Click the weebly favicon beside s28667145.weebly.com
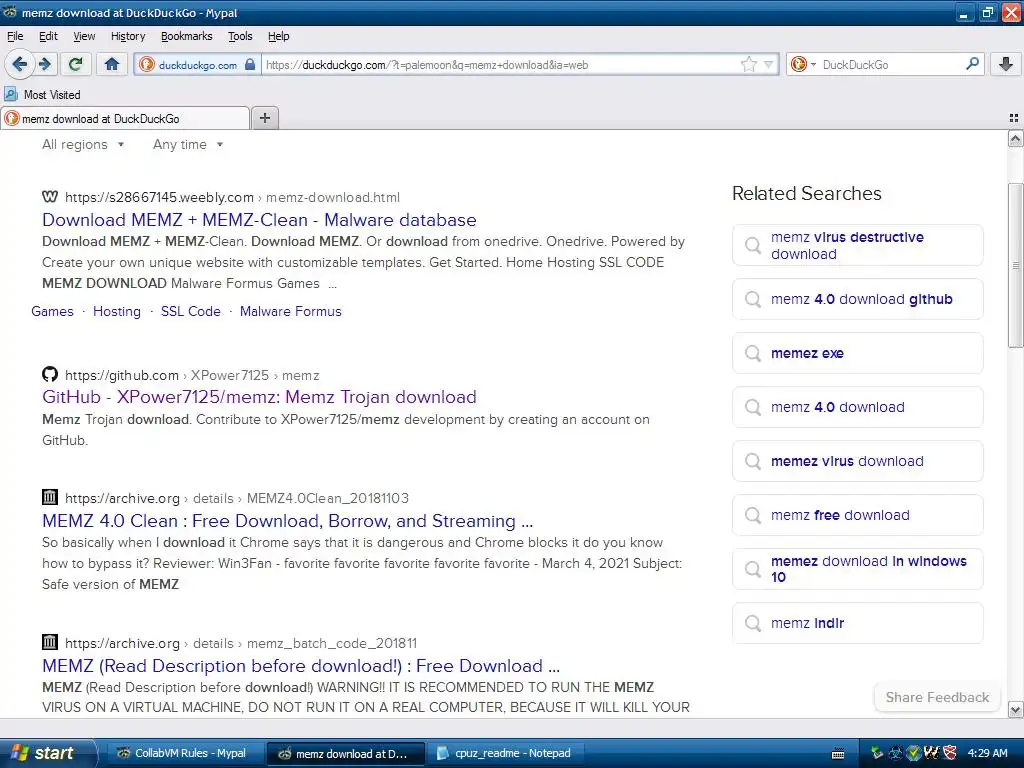 pyautogui.click(x=50, y=197)
